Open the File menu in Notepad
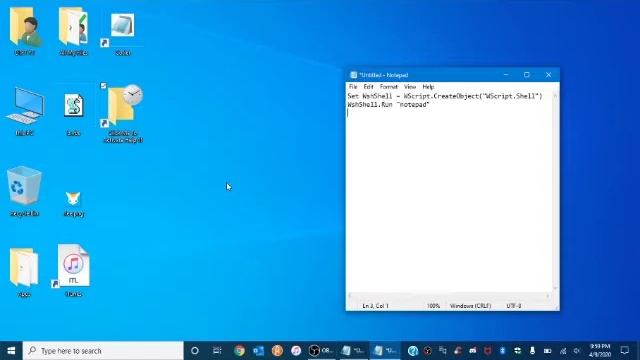640x360 pixels. [x=353, y=87]
